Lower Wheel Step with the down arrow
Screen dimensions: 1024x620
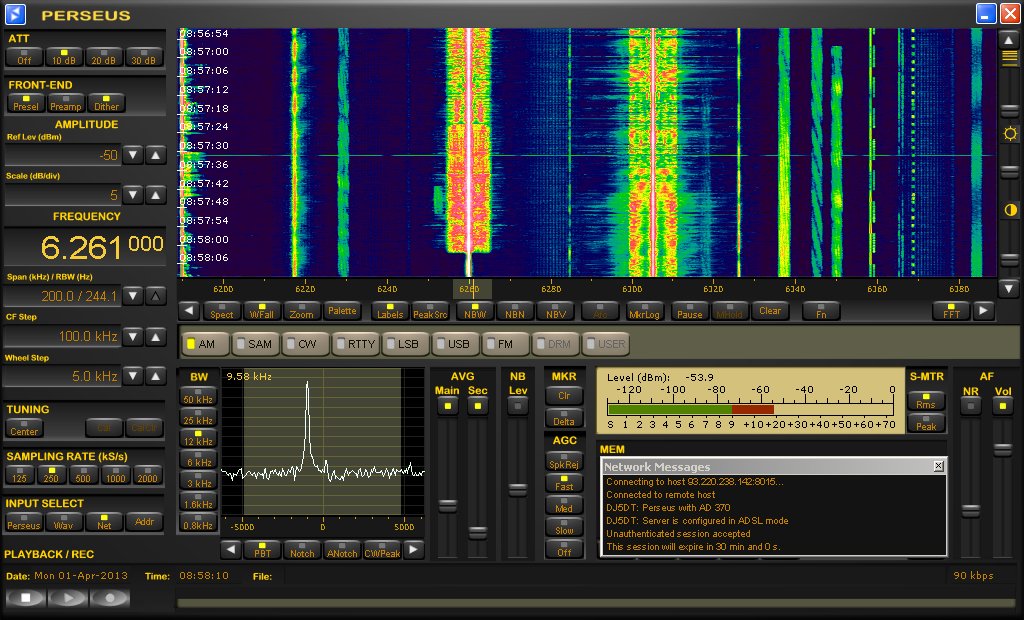(134, 376)
